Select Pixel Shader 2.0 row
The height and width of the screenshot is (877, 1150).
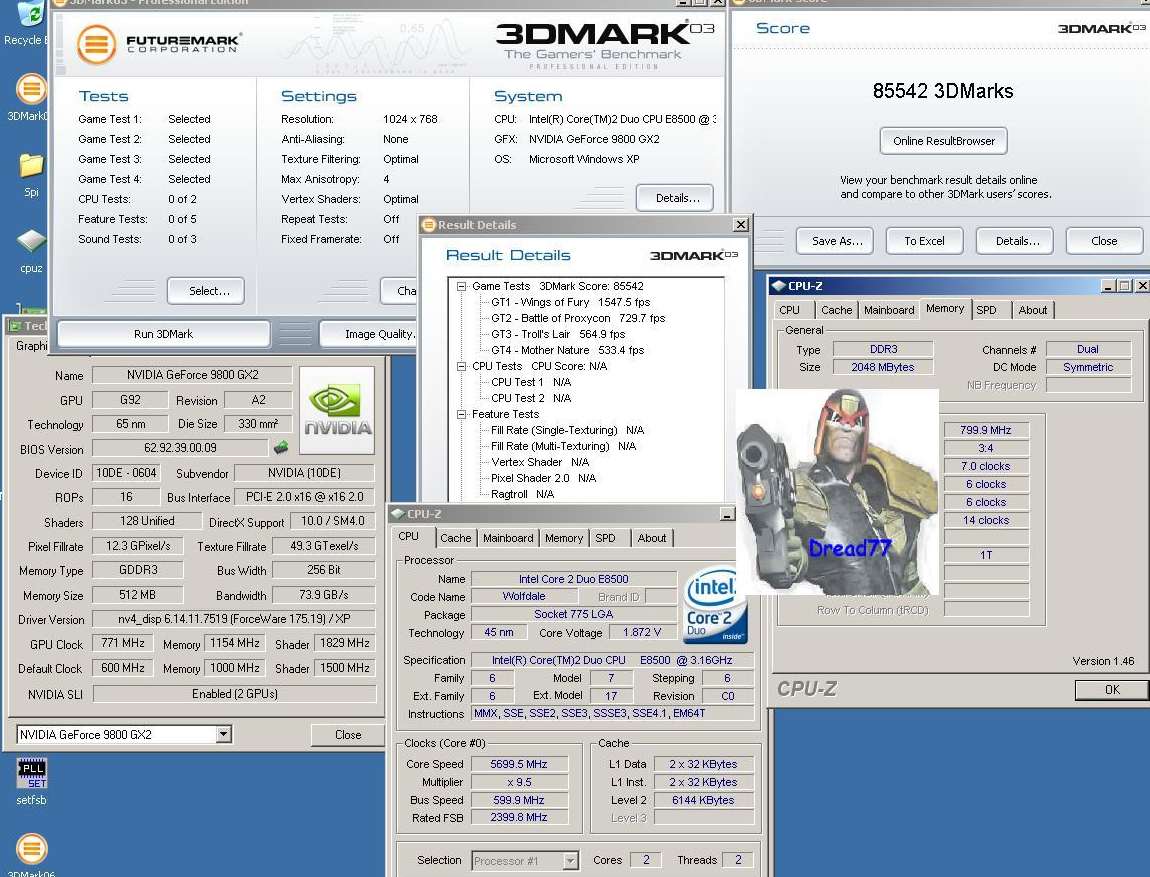pos(543,478)
